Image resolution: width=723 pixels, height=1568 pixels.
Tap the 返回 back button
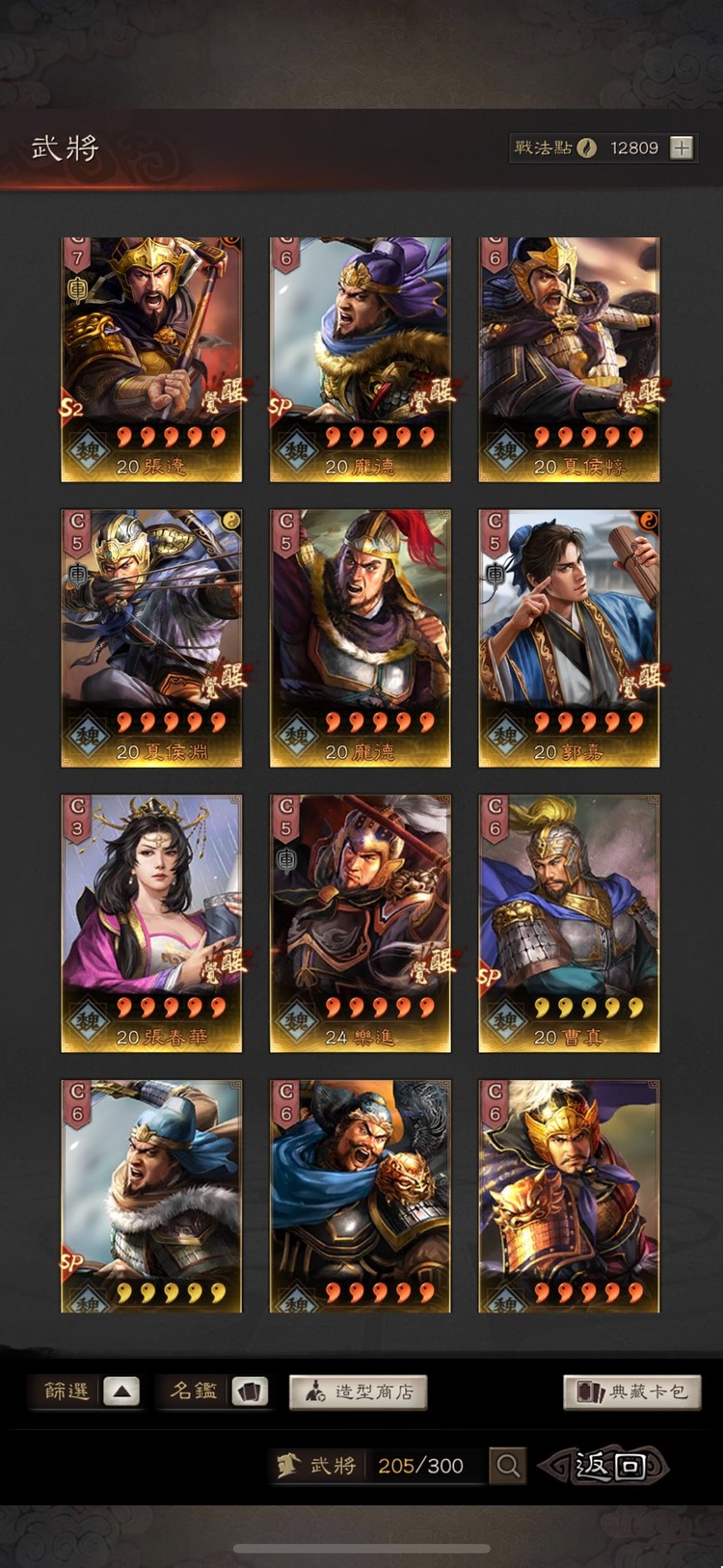pos(604,1466)
